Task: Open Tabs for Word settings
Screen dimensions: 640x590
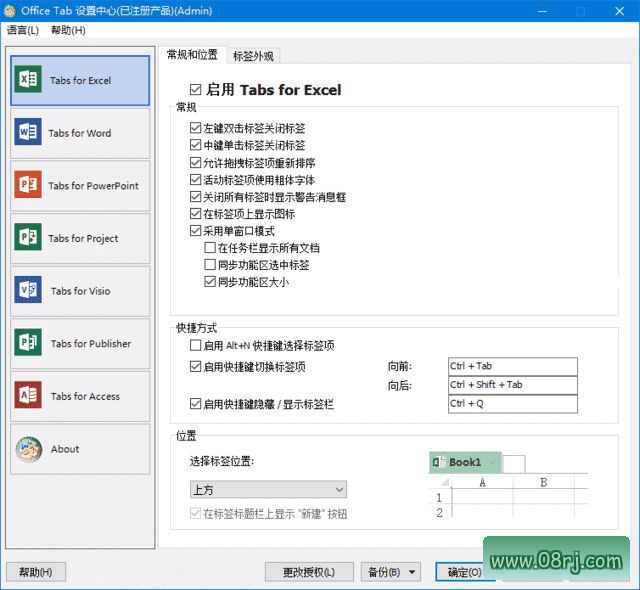Action: (80, 133)
